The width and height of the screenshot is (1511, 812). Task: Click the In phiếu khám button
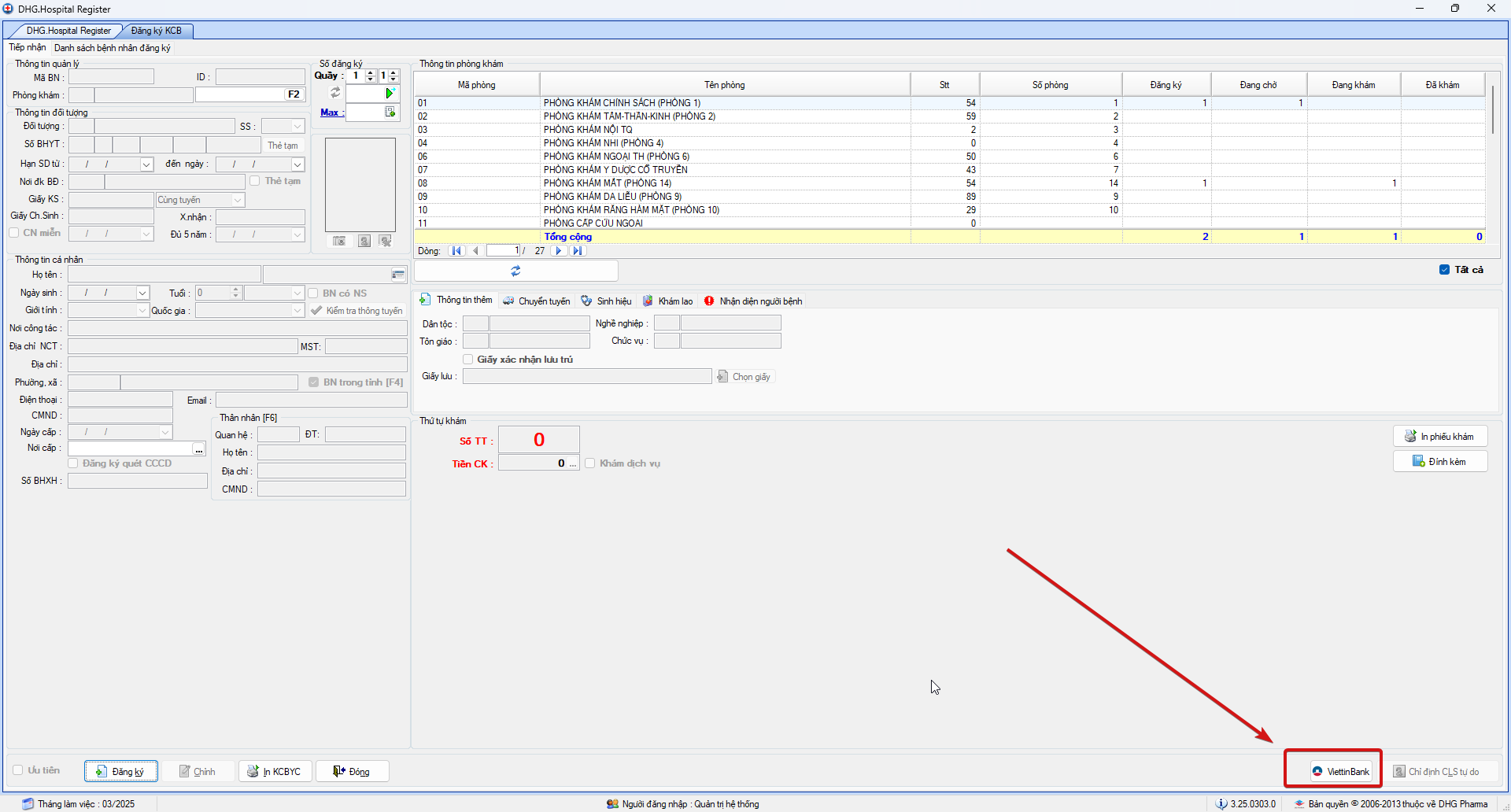(x=1440, y=436)
